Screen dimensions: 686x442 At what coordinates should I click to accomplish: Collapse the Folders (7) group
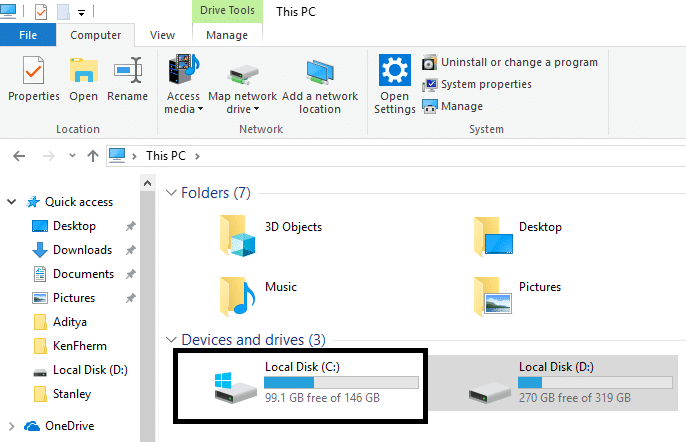click(171, 193)
